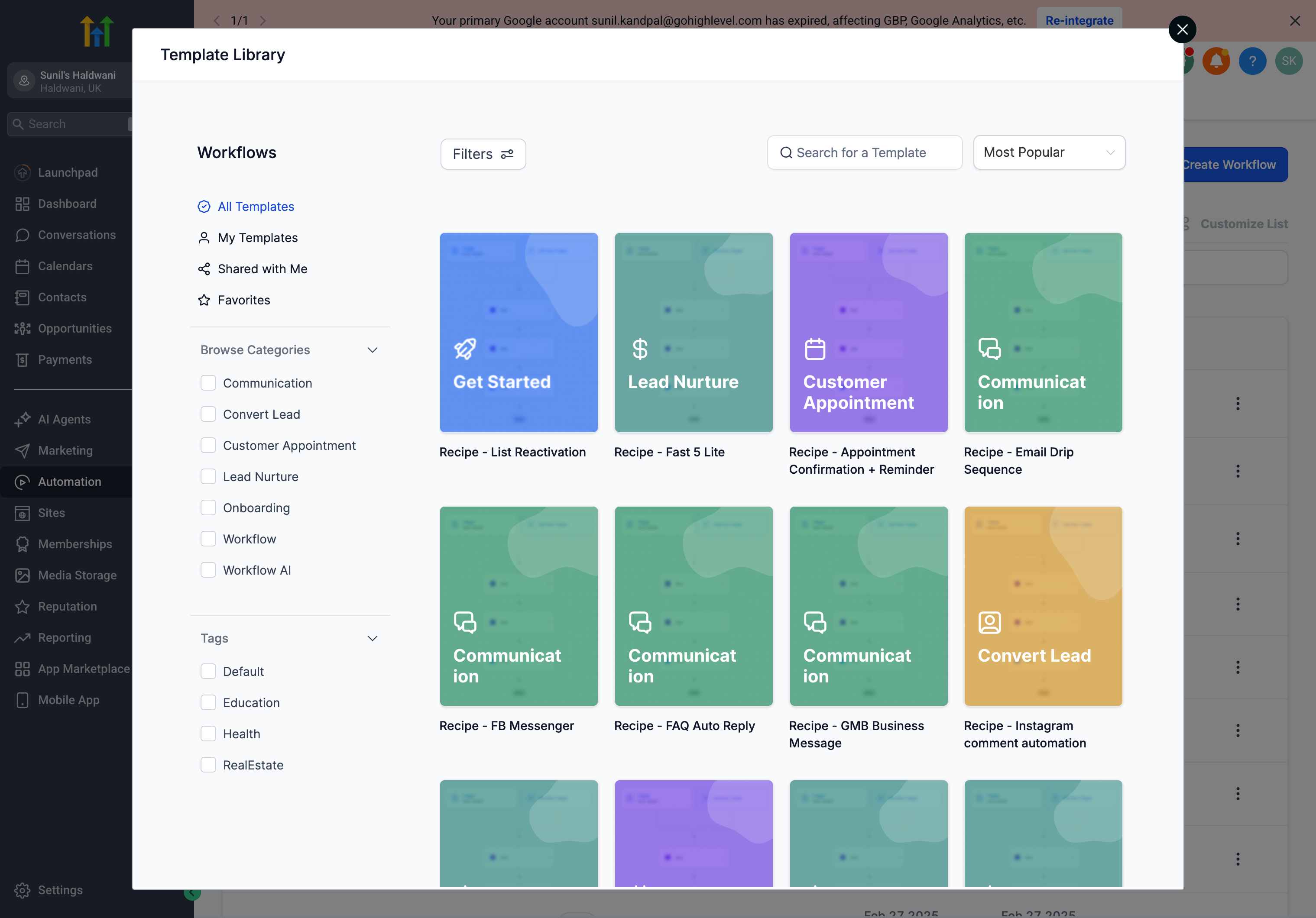The image size is (1316, 918).
Task: Check the Education tag checkbox
Action: tap(208, 703)
